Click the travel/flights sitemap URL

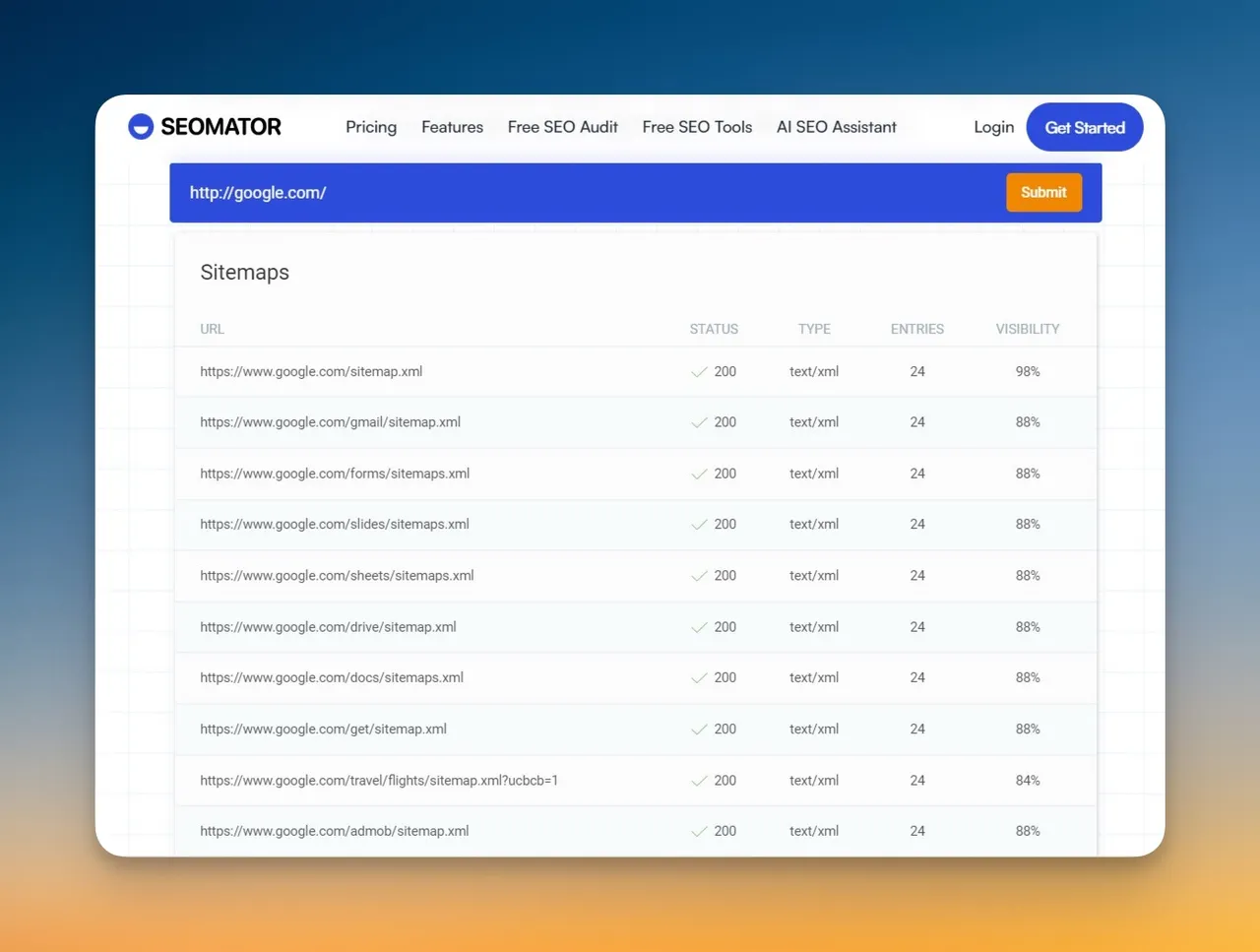click(x=379, y=781)
